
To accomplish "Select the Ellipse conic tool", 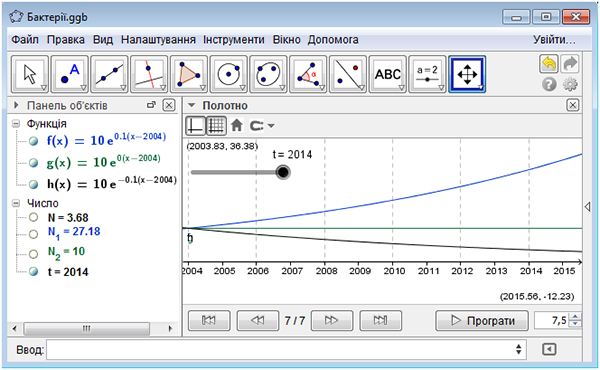I will click(x=269, y=74).
